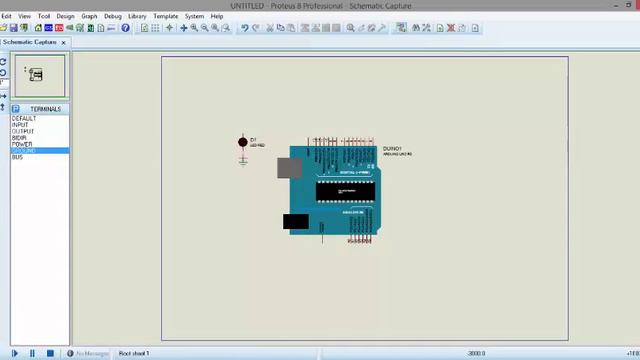Click the ground terminal symbol below LED
640x360 pixels.
click(x=243, y=161)
